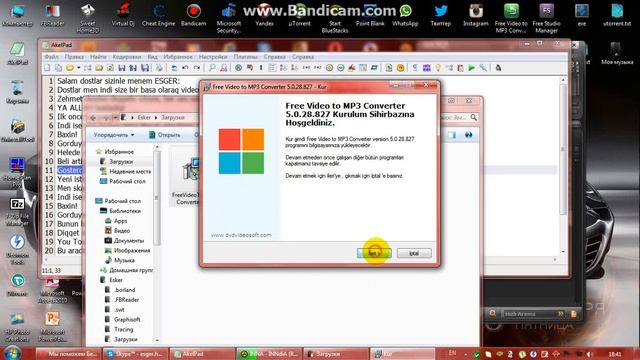Open the 7-Zip File Manager desktop icon

pyautogui.click(x=17, y=212)
